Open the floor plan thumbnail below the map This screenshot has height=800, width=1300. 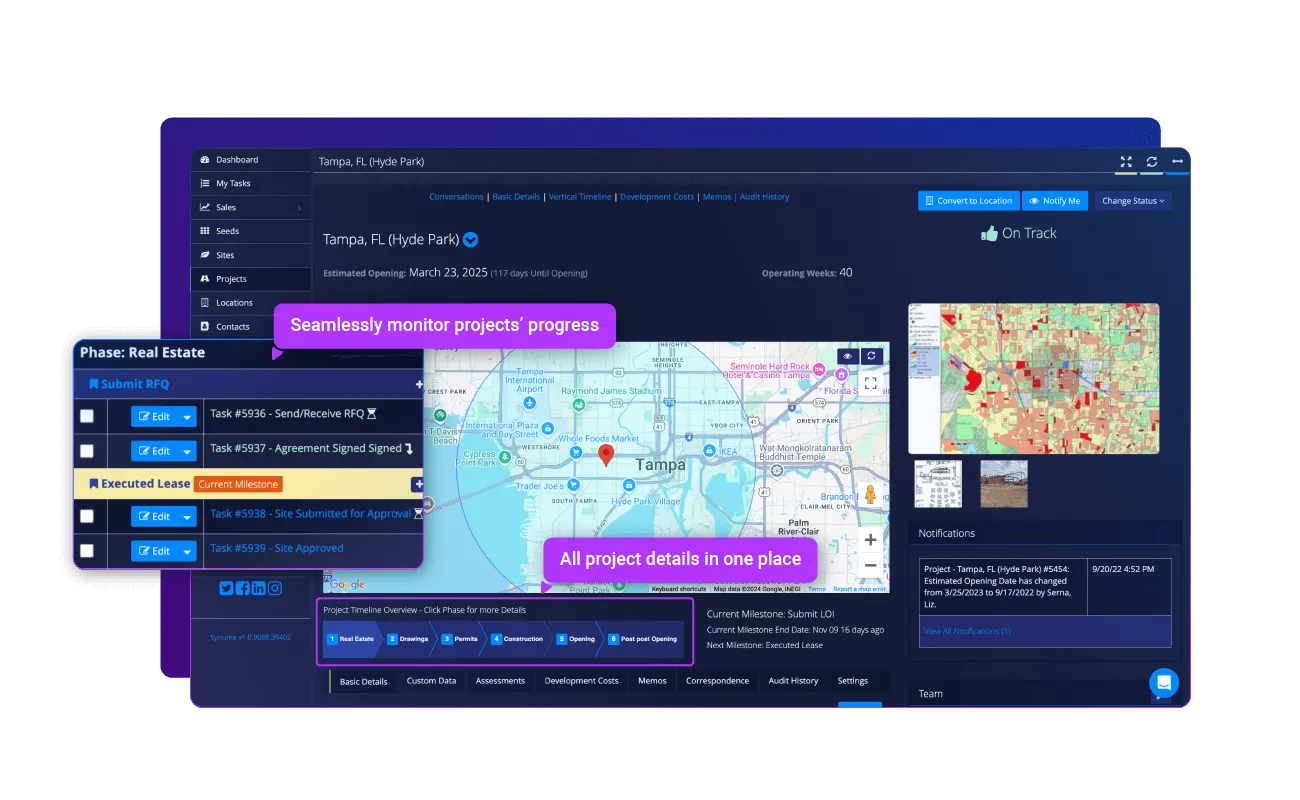[938, 483]
